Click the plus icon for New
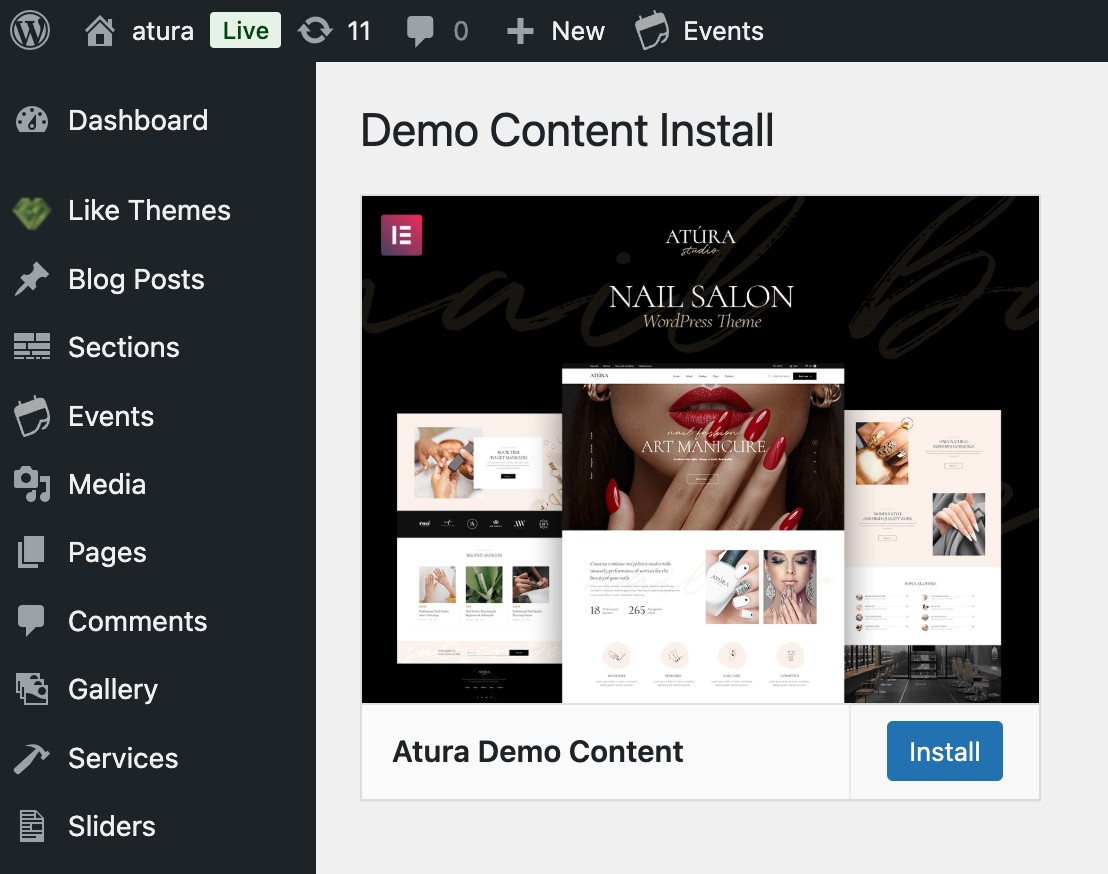Image resolution: width=1108 pixels, height=874 pixels. tap(520, 31)
